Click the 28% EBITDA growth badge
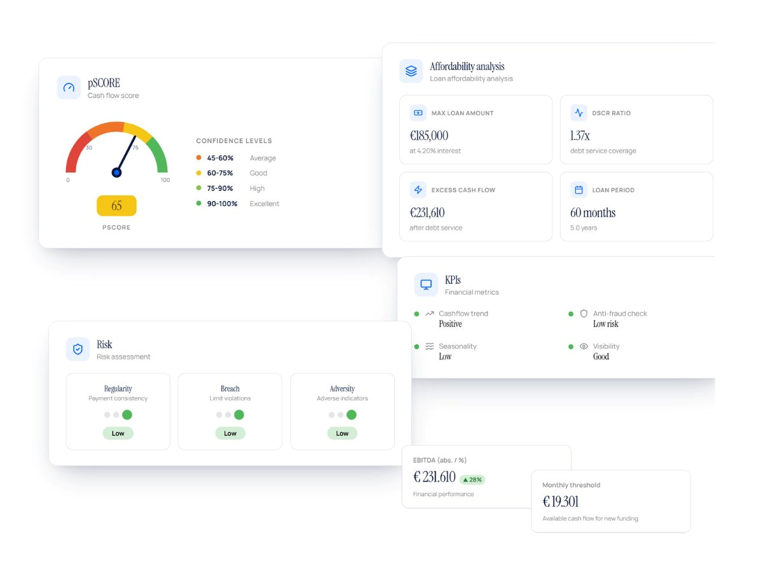Screen dimensions: 770x568 [472, 480]
